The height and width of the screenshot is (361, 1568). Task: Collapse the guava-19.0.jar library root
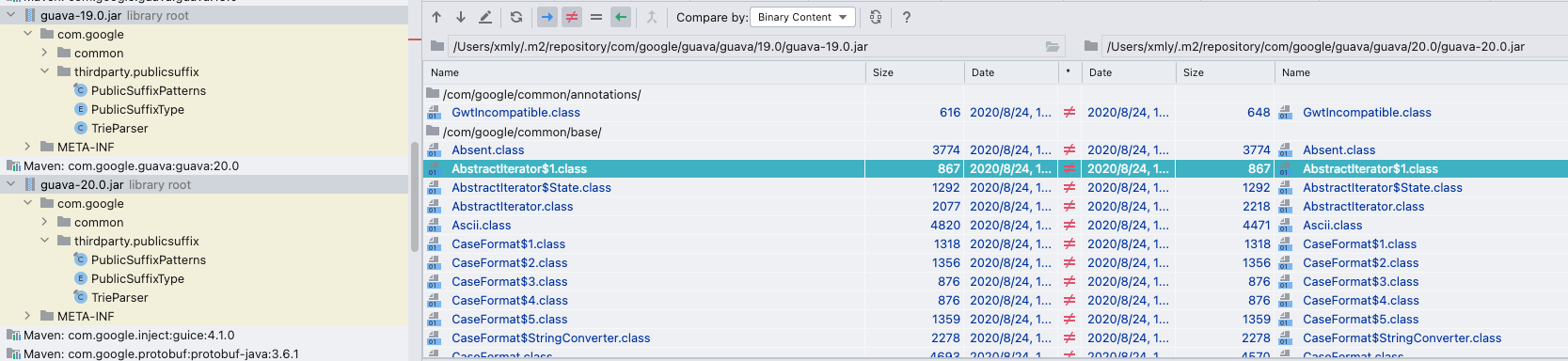point(11,15)
